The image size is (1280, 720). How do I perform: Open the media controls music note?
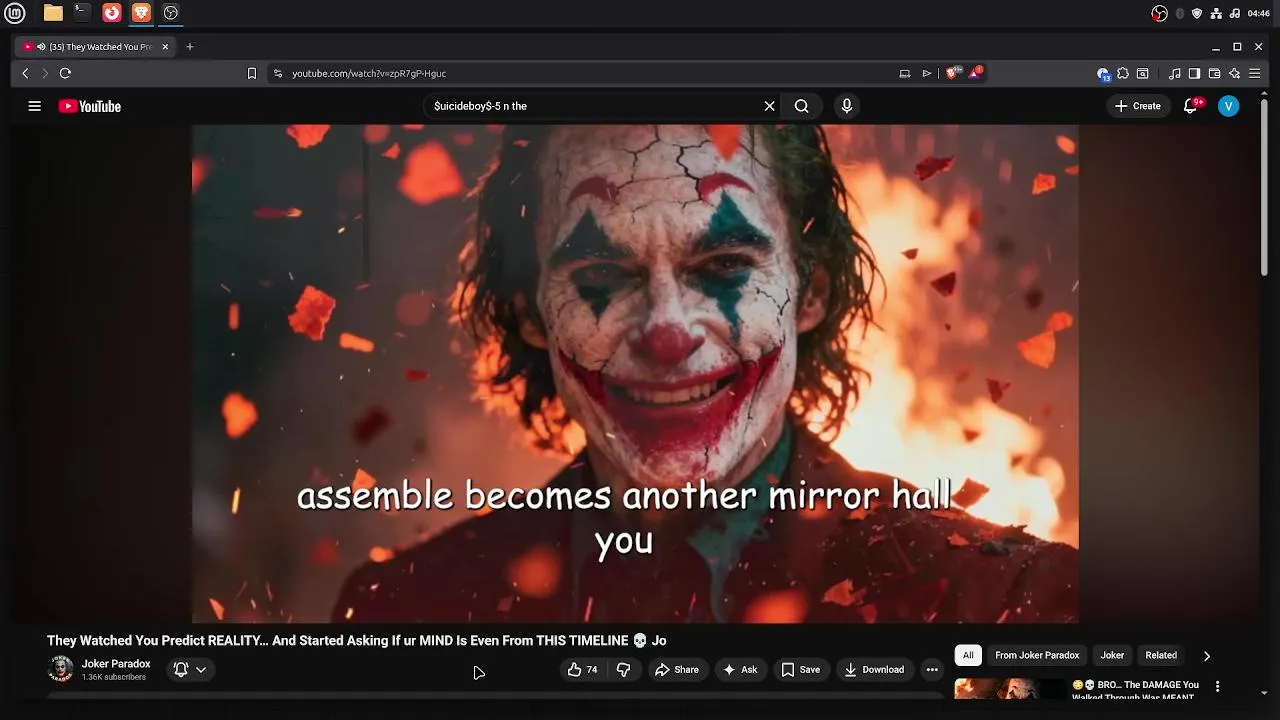pos(1175,73)
